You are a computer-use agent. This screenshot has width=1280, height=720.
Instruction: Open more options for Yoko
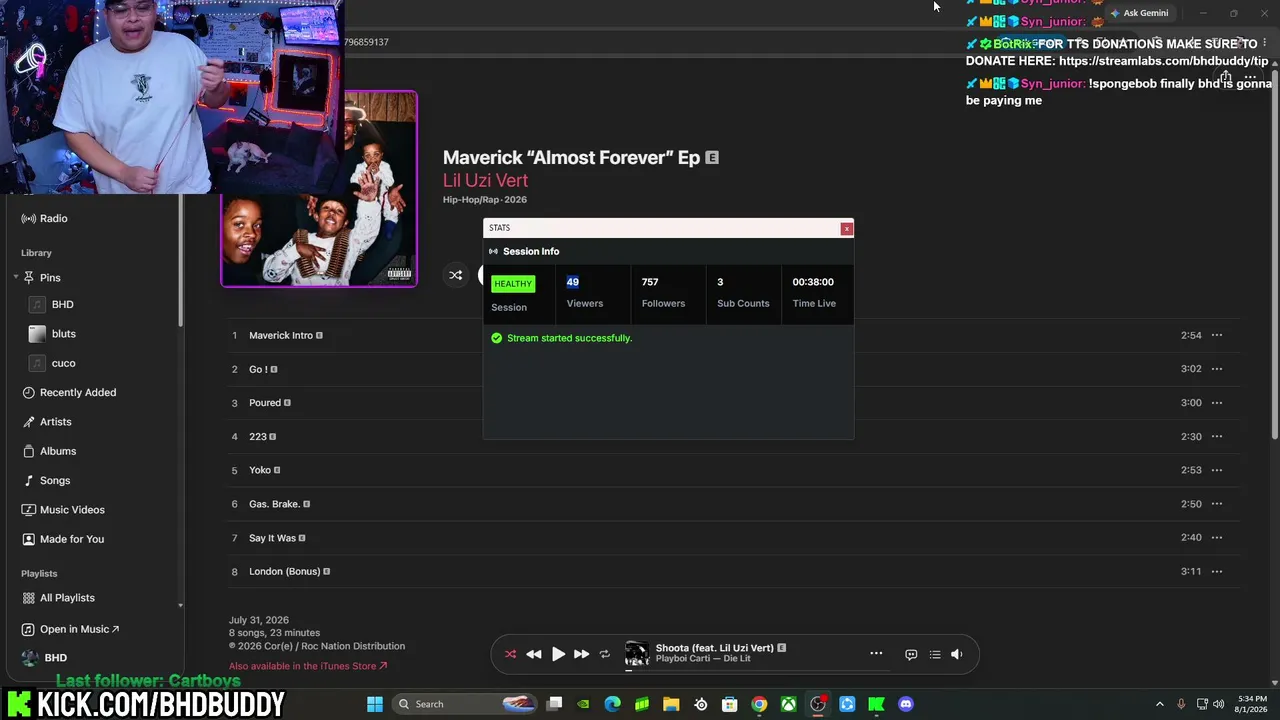[x=1217, y=470]
